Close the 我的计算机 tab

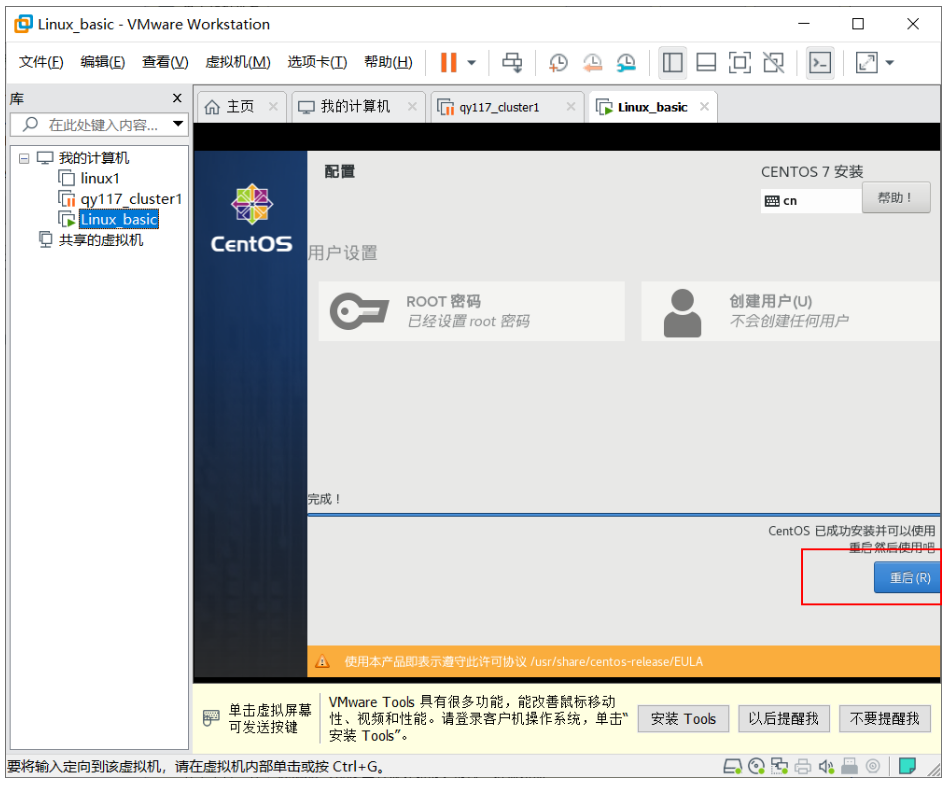point(412,107)
